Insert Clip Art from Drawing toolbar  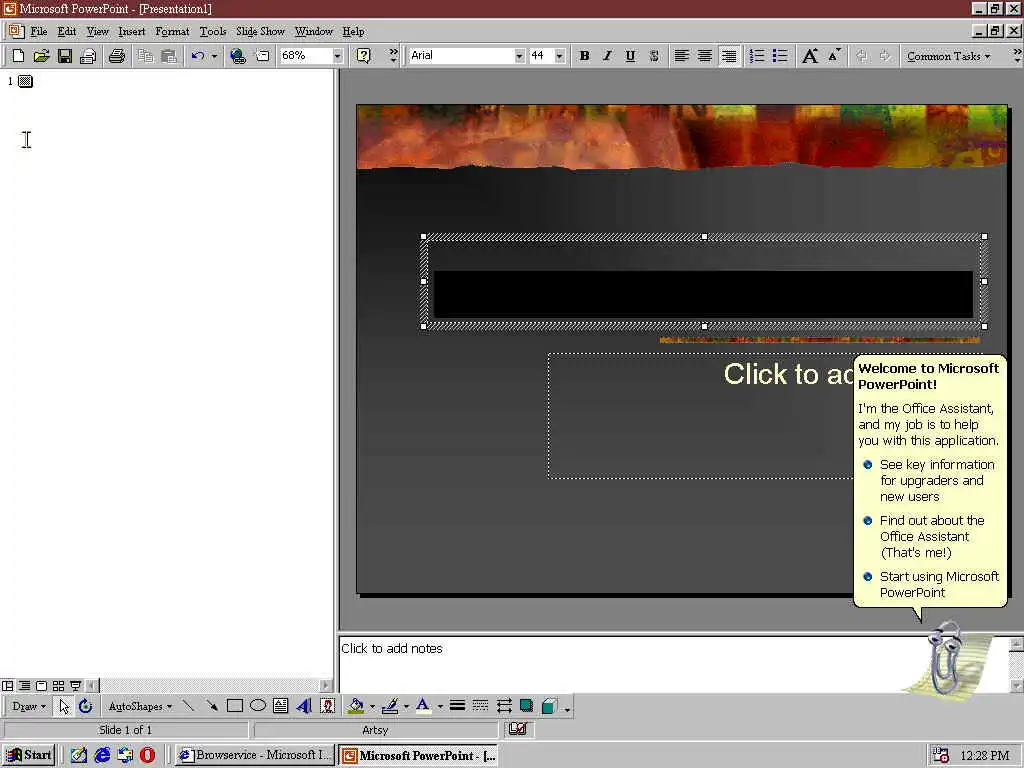click(328, 706)
